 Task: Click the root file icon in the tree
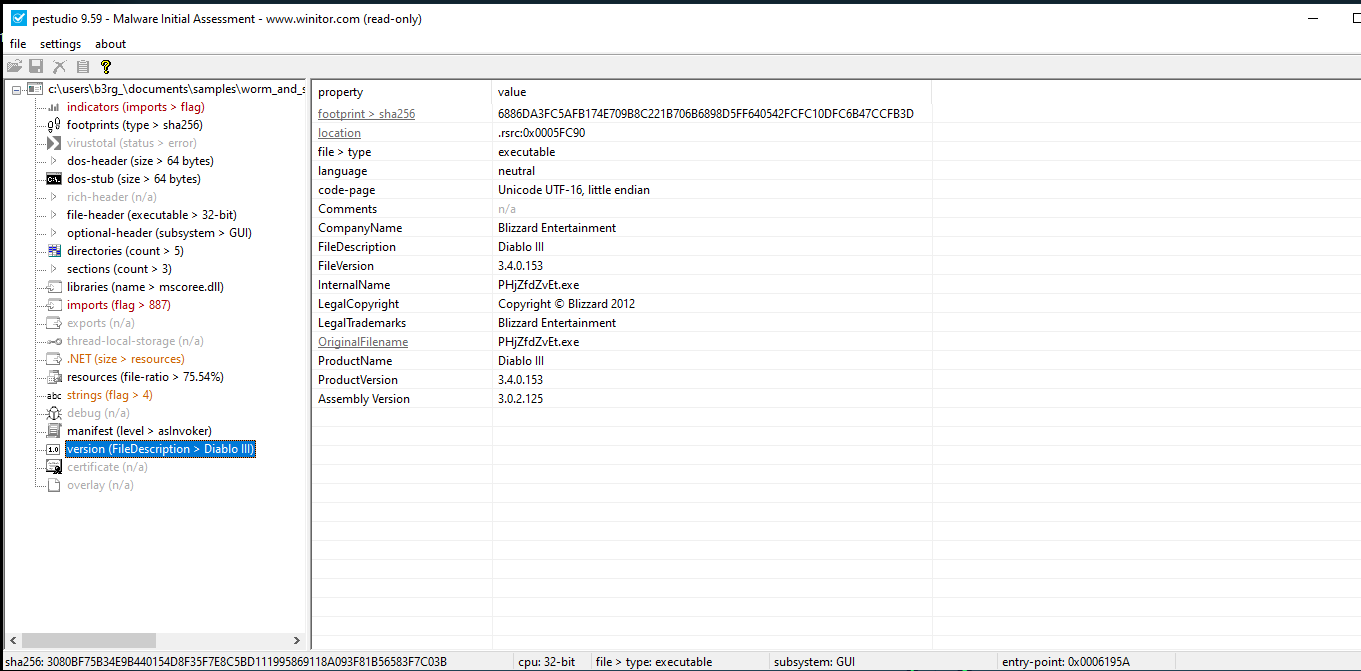coord(35,89)
